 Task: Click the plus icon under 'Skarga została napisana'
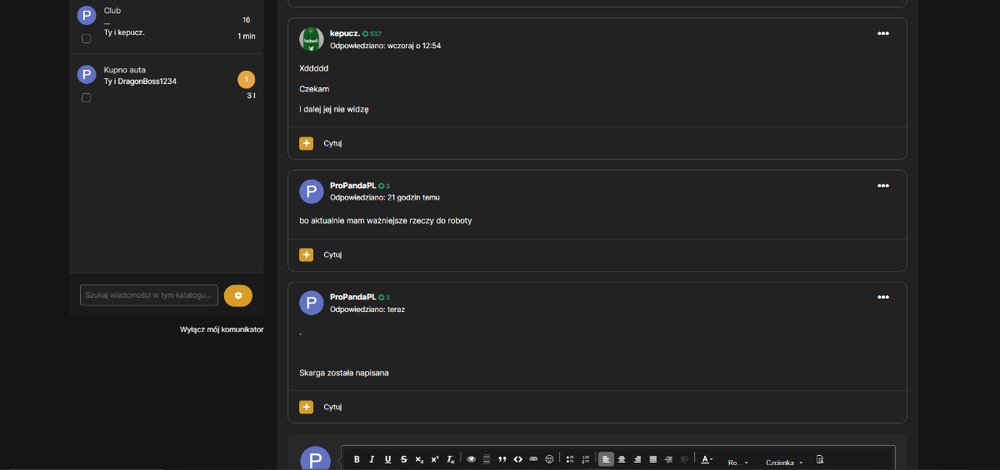306,407
